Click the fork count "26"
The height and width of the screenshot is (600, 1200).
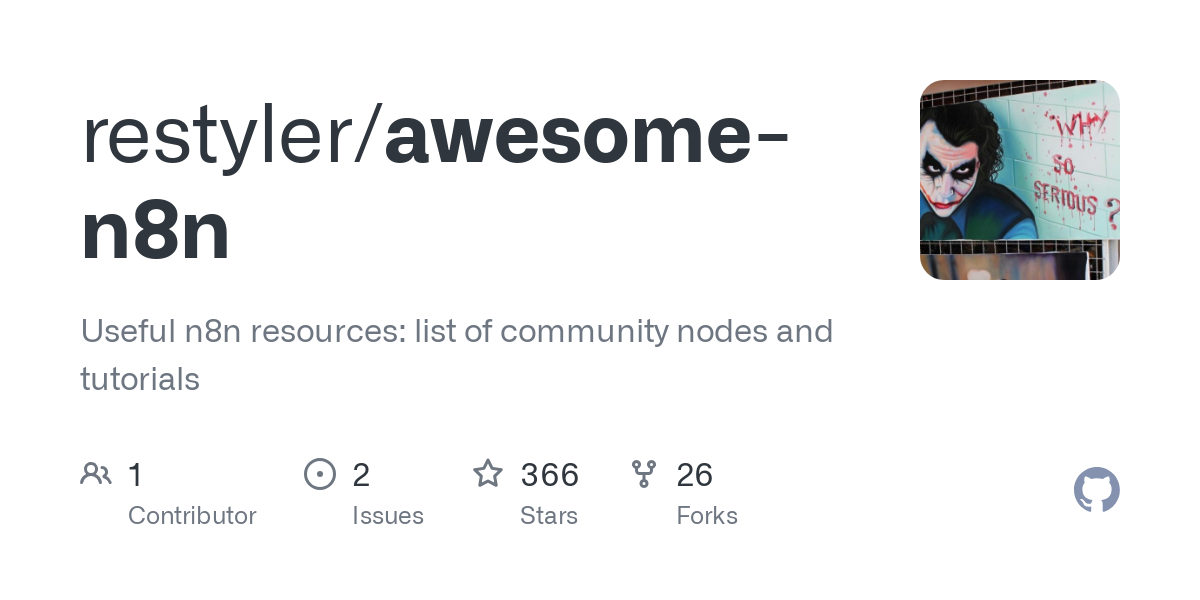[694, 474]
